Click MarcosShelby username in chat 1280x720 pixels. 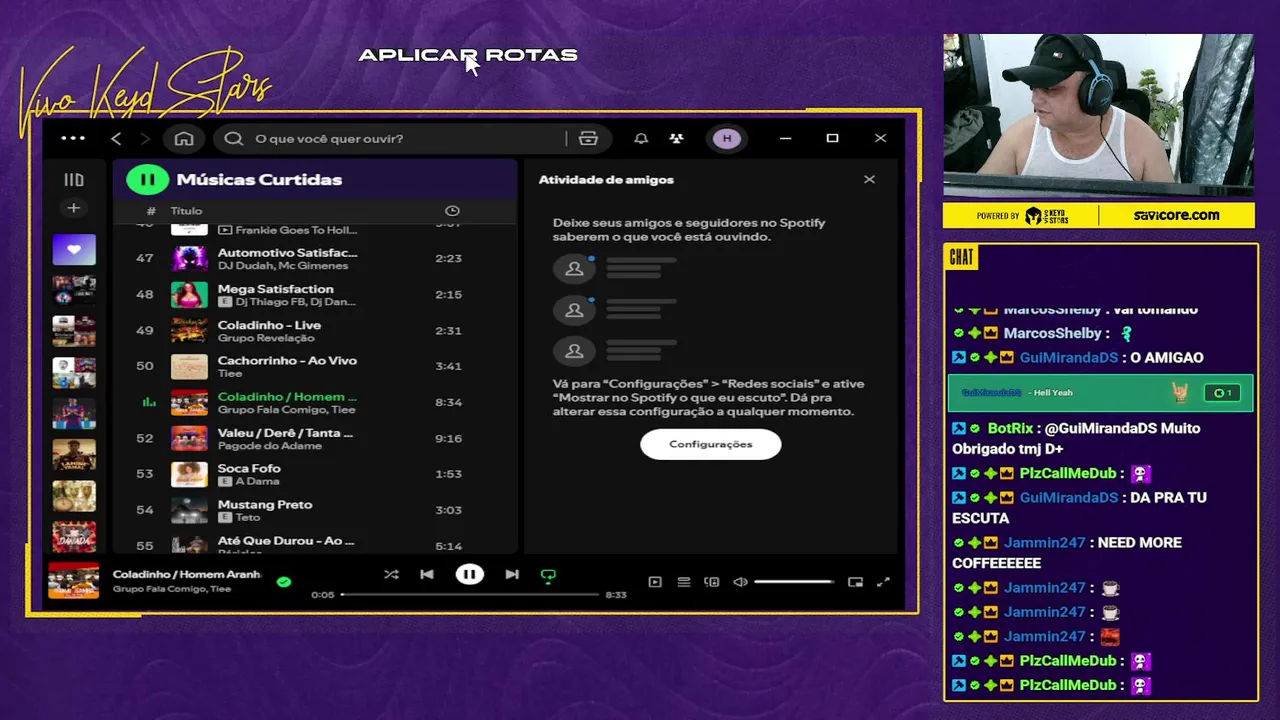1052,333
